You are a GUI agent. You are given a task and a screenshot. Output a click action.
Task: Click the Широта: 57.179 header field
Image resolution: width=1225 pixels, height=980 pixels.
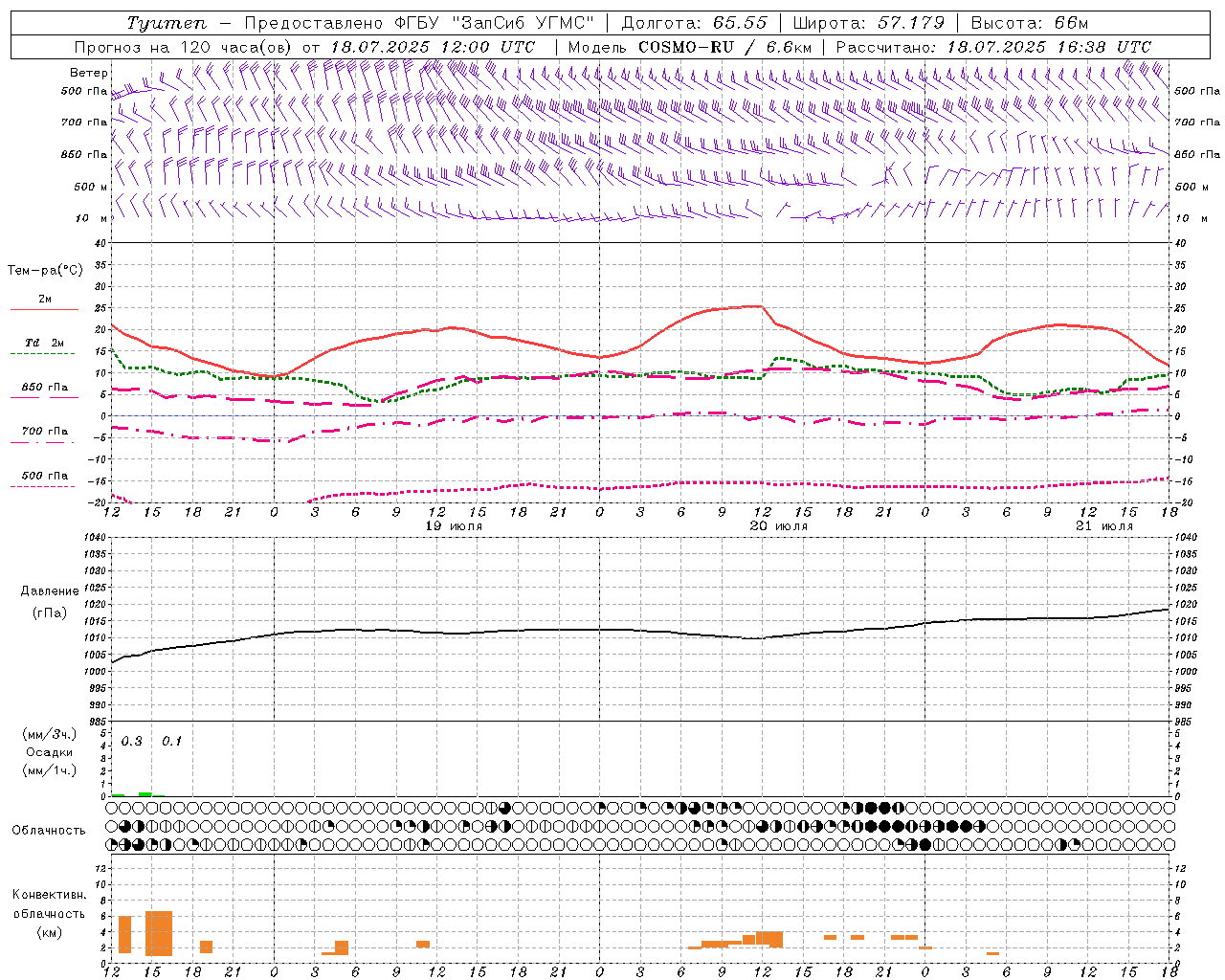(870, 23)
